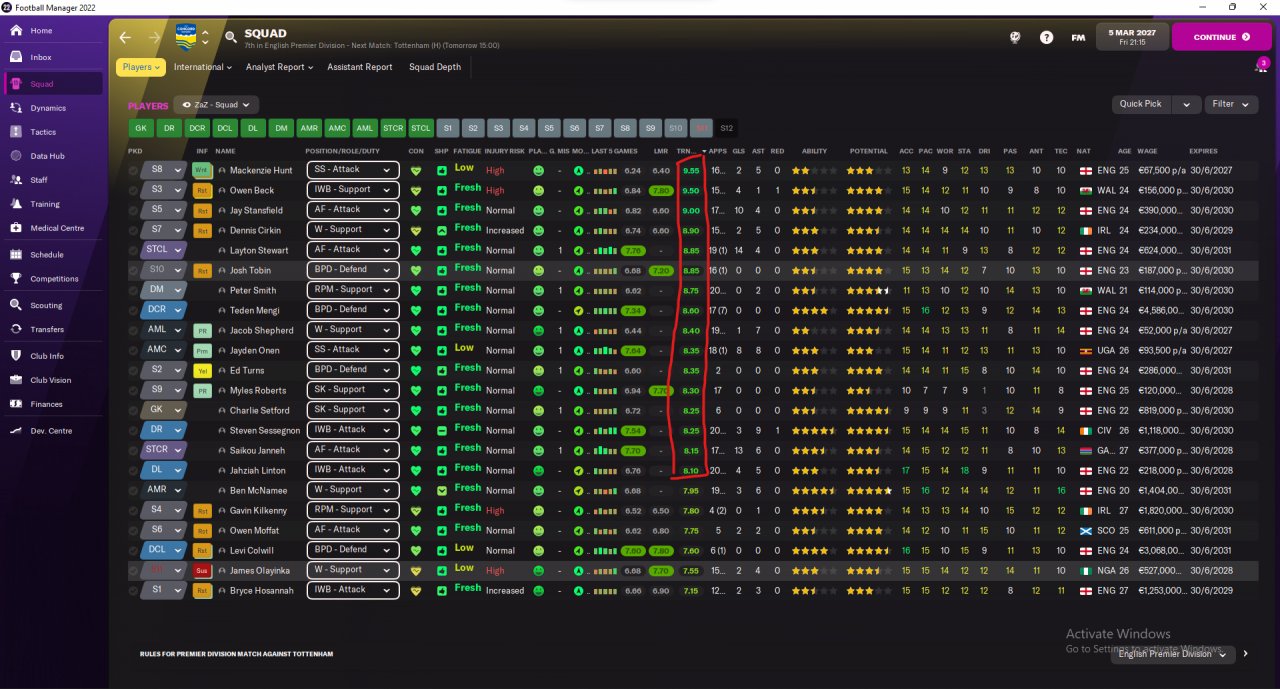
Task: Open the Players tab menu
Action: pos(140,67)
